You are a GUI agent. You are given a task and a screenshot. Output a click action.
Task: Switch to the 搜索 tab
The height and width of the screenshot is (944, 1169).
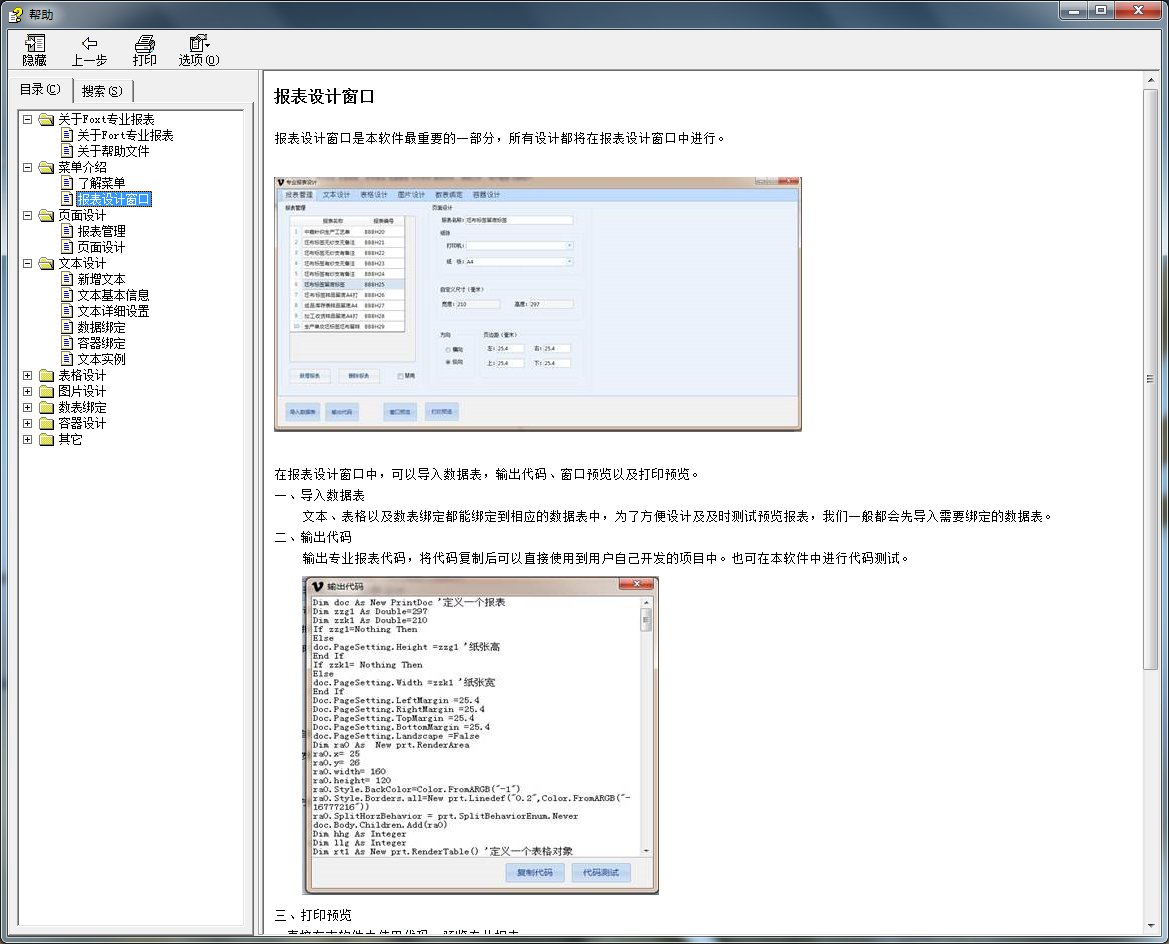point(102,91)
